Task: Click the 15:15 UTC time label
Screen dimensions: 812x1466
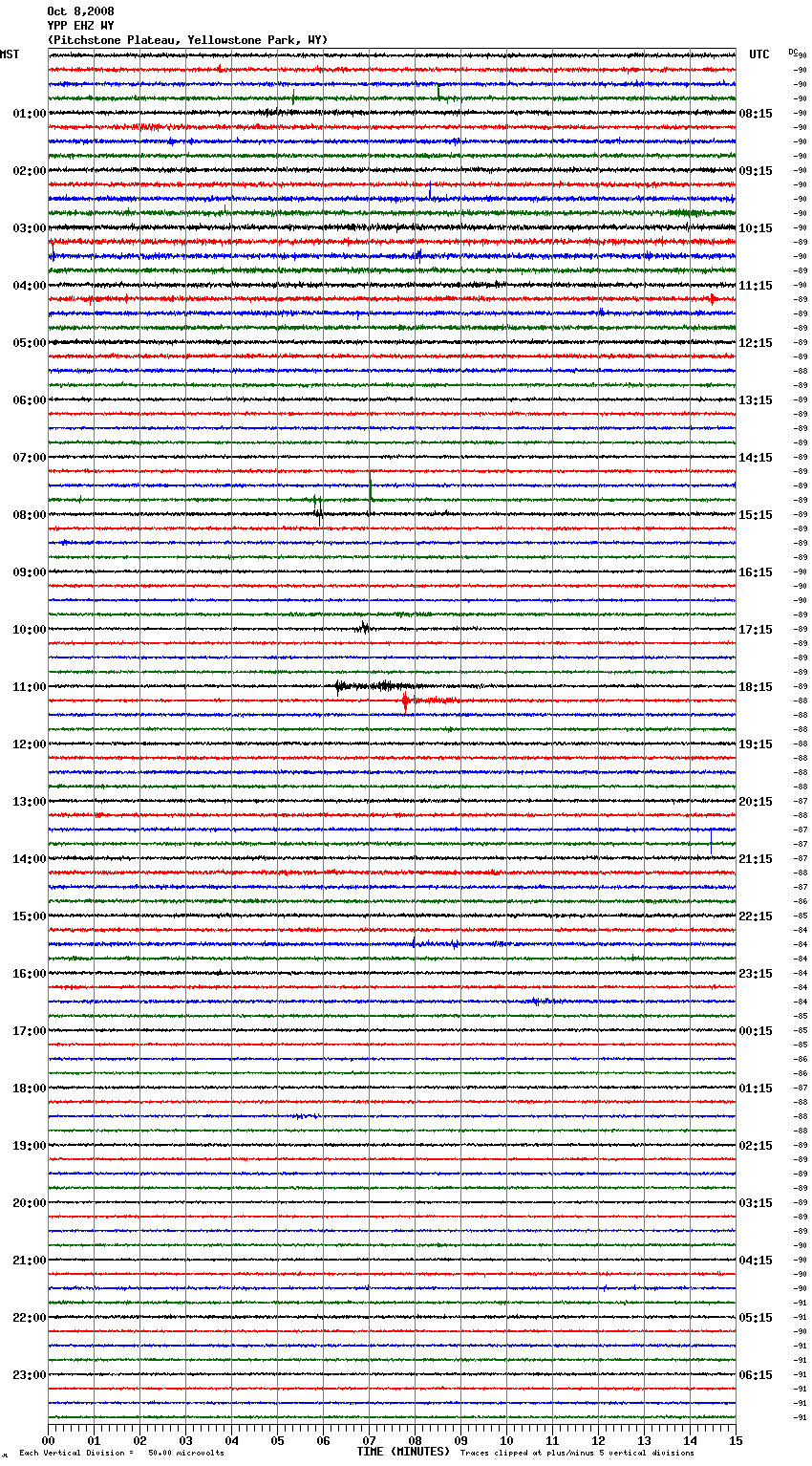Action: tap(756, 515)
